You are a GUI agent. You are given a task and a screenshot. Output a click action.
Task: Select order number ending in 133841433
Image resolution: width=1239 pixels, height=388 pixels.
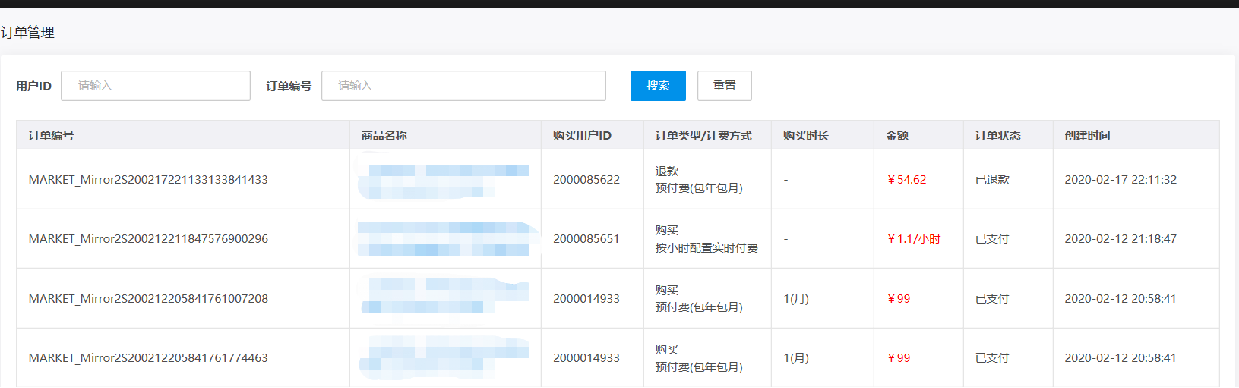click(x=148, y=180)
